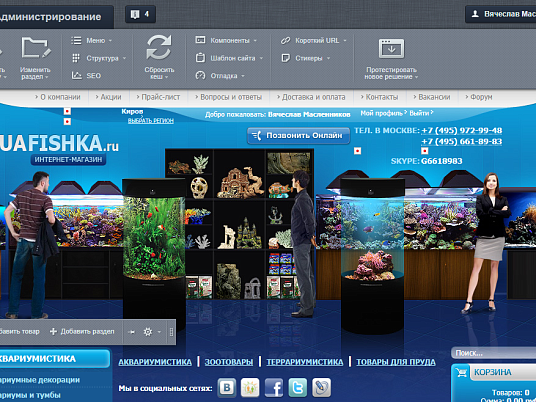Open the Odnoklassniki social icon

(250, 388)
